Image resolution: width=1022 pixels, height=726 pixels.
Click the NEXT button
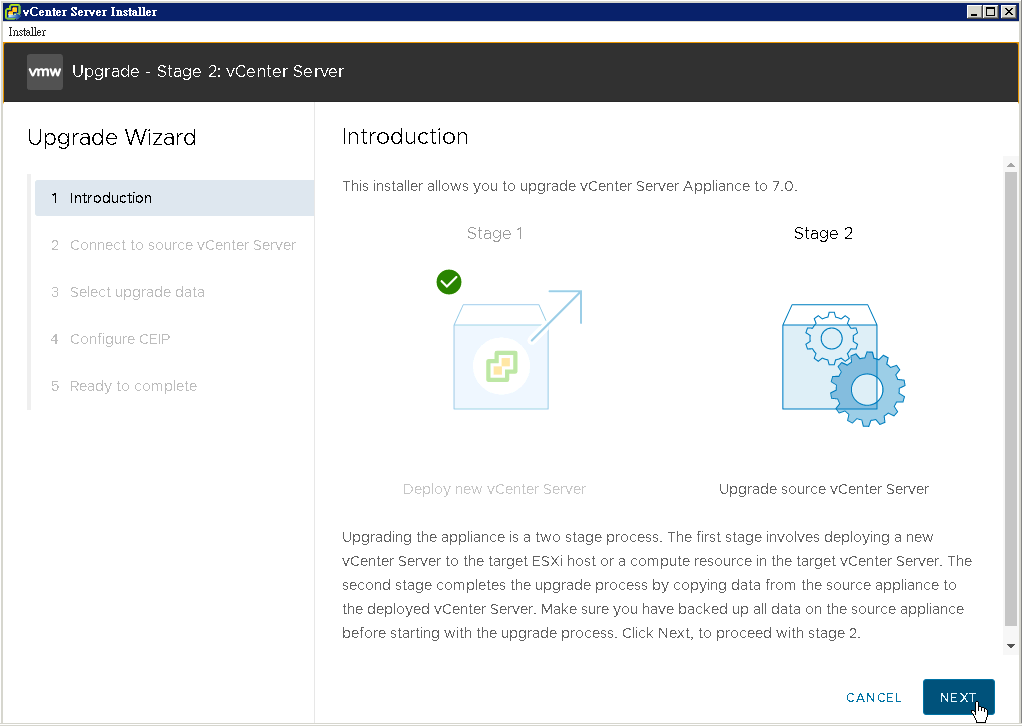pos(958,697)
